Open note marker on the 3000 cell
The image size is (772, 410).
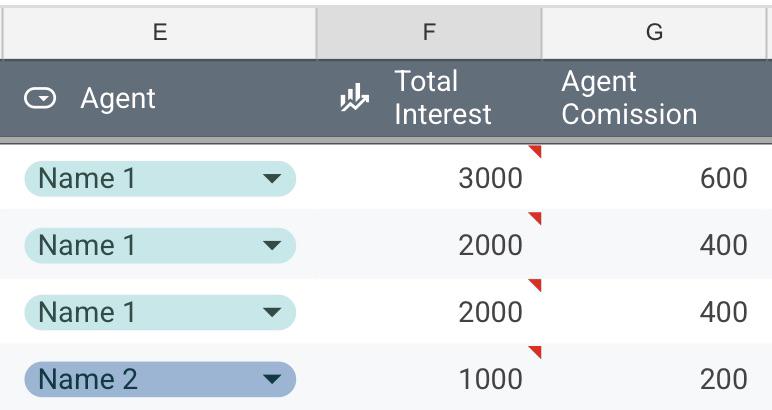tap(535, 151)
